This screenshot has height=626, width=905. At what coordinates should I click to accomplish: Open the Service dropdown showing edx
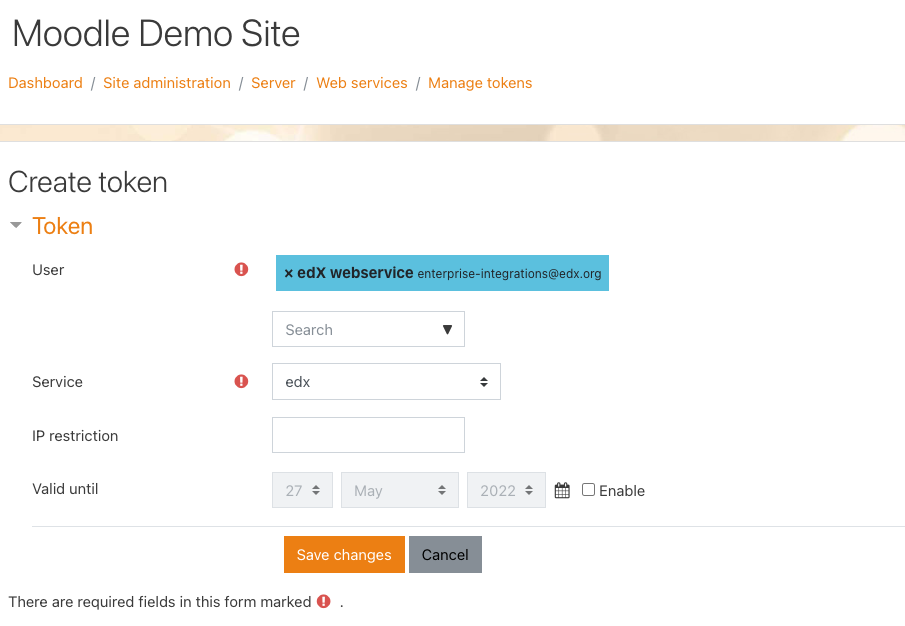pos(386,381)
